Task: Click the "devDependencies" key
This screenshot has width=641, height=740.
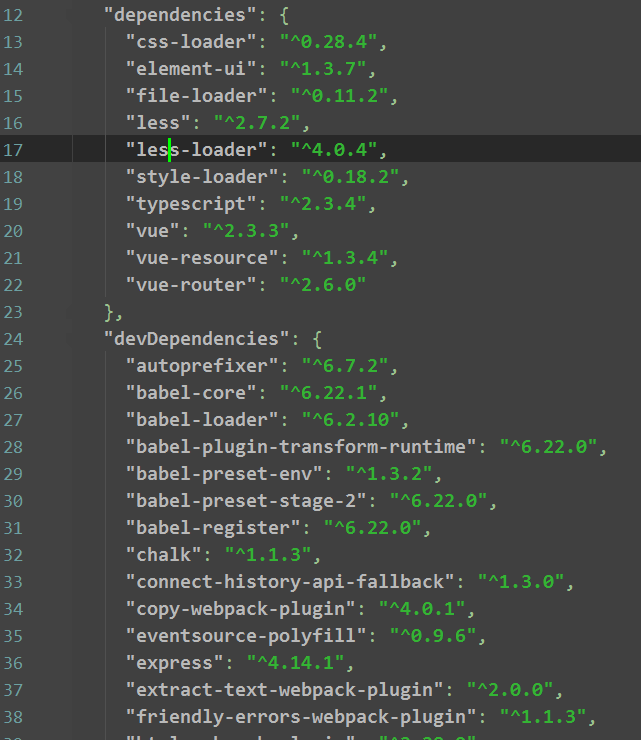Action: click(196, 339)
